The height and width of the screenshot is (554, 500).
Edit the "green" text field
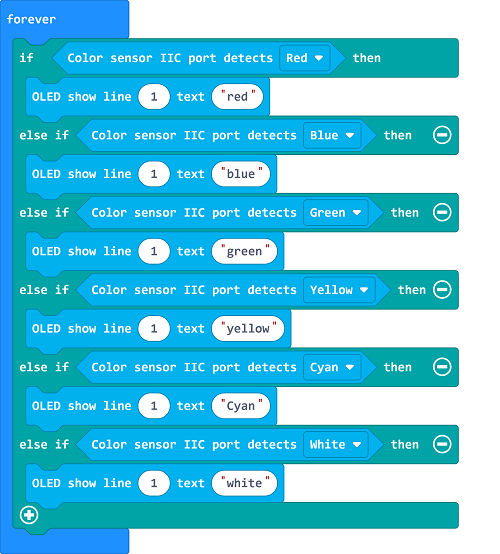pyautogui.click(x=245, y=251)
